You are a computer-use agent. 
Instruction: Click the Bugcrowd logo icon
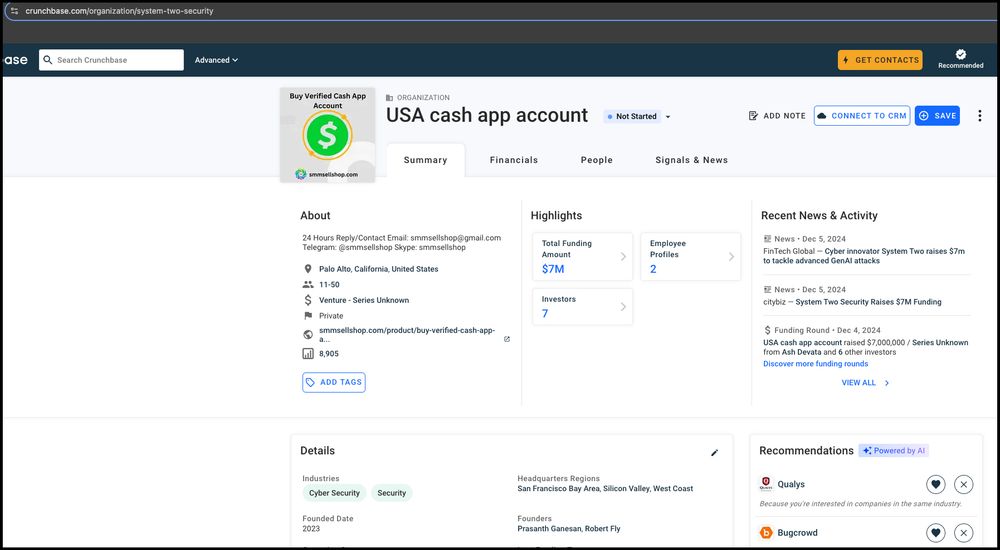pos(766,533)
